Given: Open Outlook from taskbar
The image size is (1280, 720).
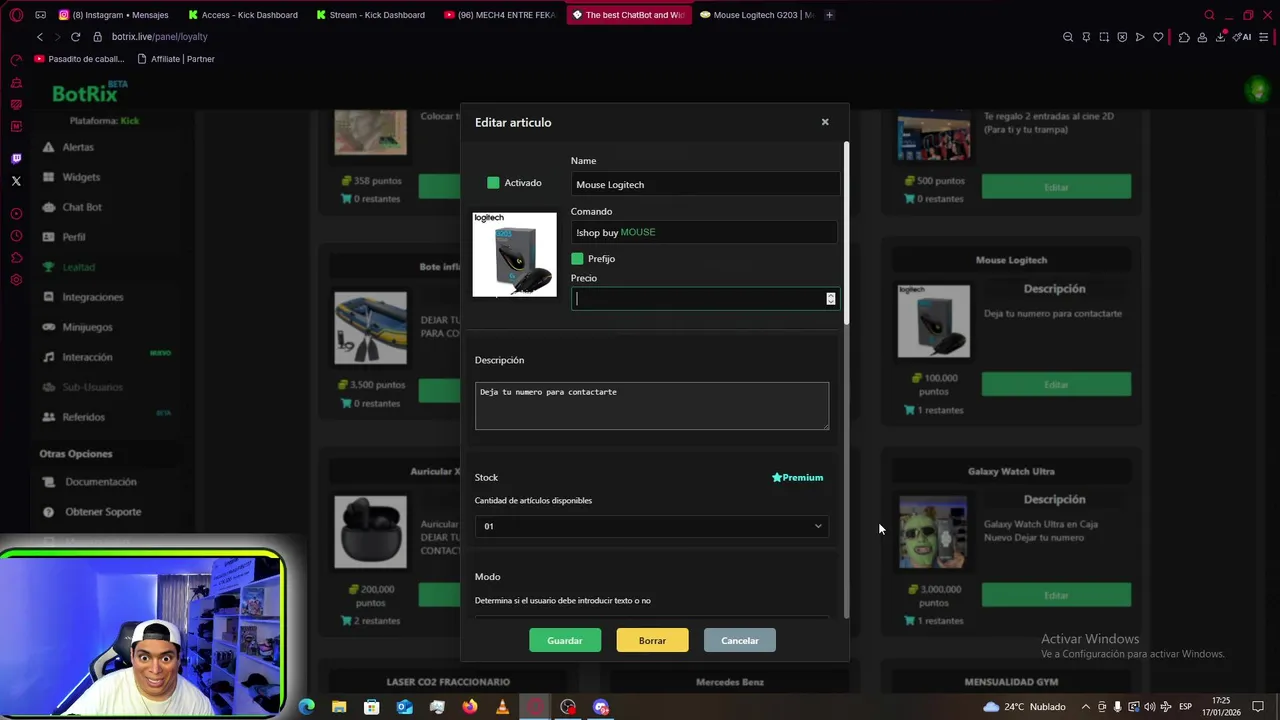Looking at the screenshot, I should (404, 707).
